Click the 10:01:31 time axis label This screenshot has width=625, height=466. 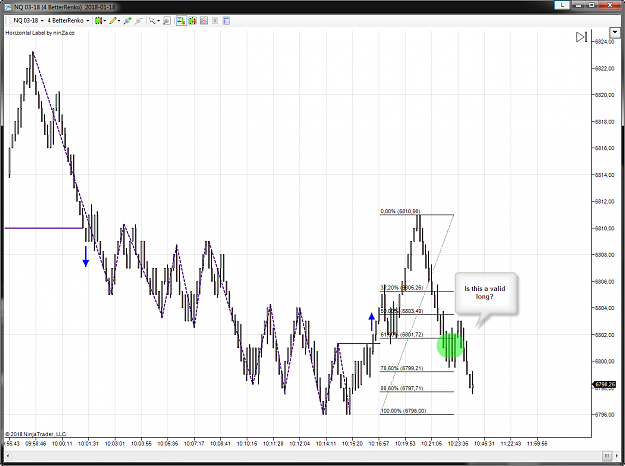(x=88, y=444)
